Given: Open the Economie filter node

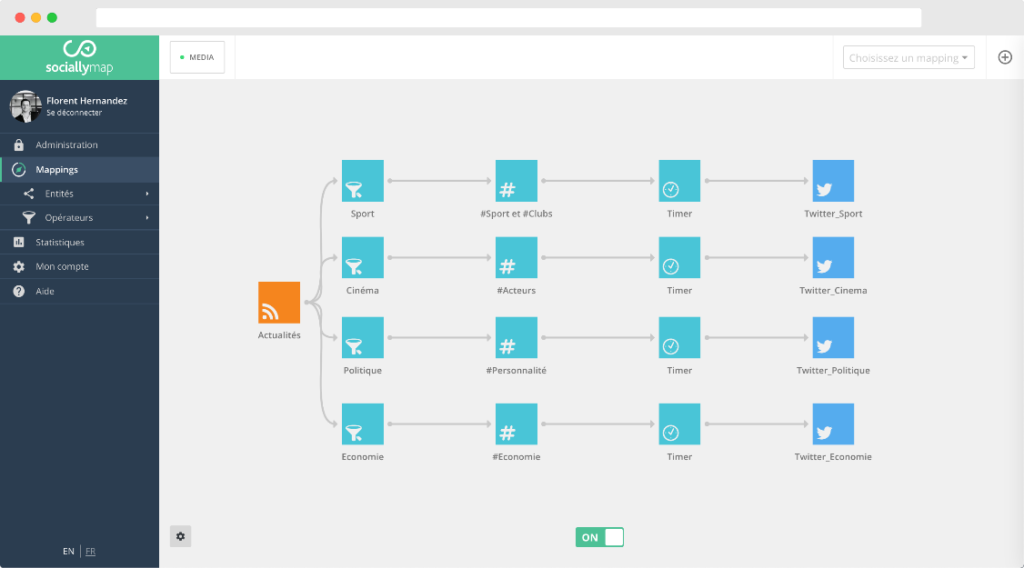Looking at the screenshot, I should (362, 424).
